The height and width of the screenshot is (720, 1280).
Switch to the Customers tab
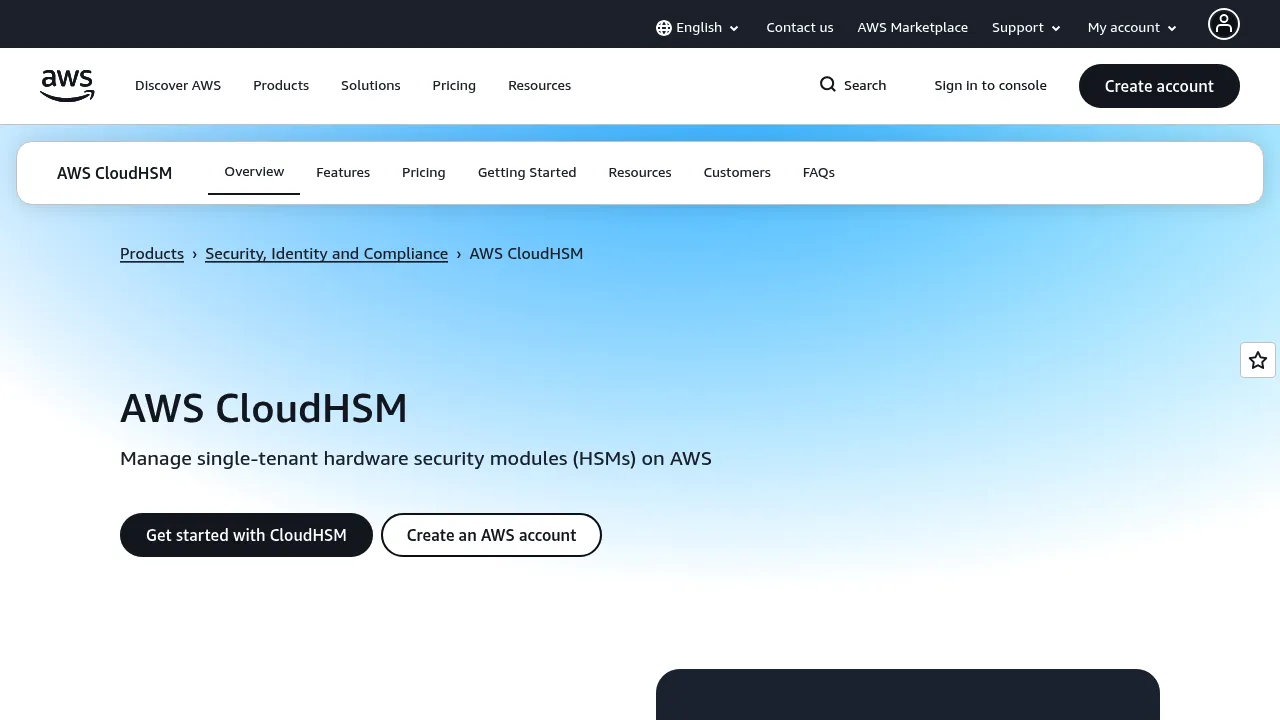pyautogui.click(x=737, y=173)
